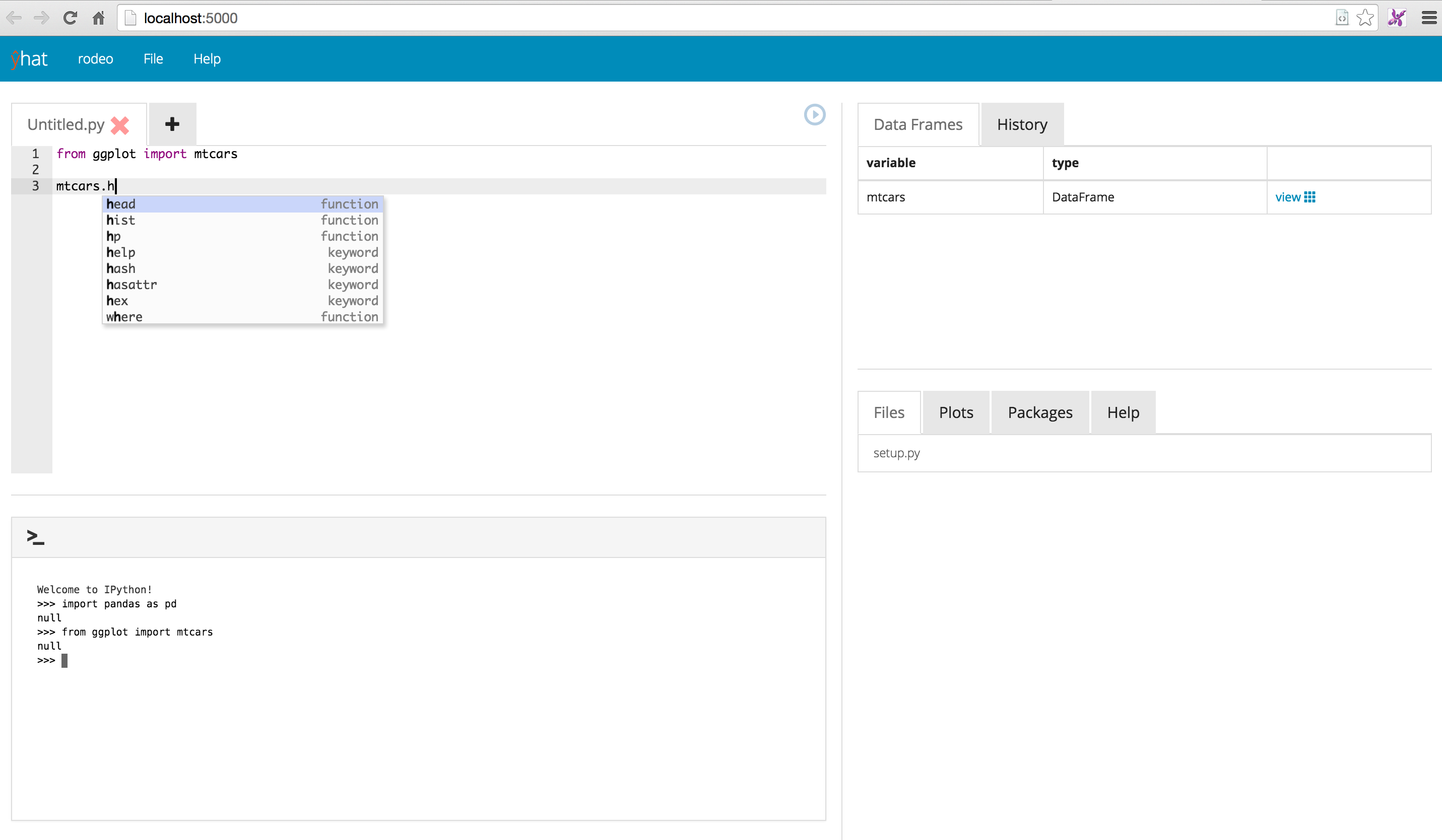The height and width of the screenshot is (840, 1442).
Task: Switch to the Plots tab
Action: pos(956,412)
